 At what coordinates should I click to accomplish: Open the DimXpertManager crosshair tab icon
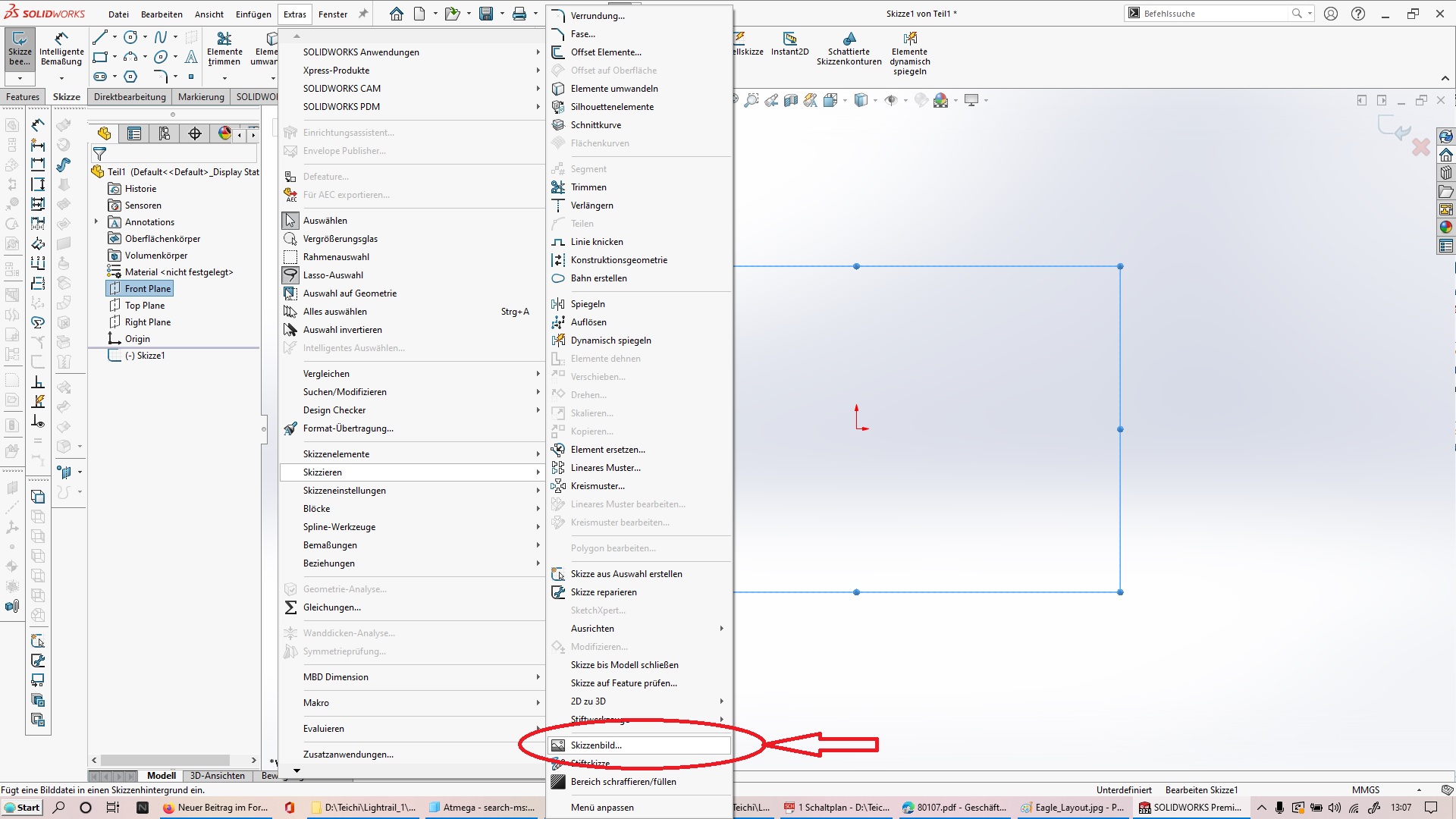click(x=195, y=134)
